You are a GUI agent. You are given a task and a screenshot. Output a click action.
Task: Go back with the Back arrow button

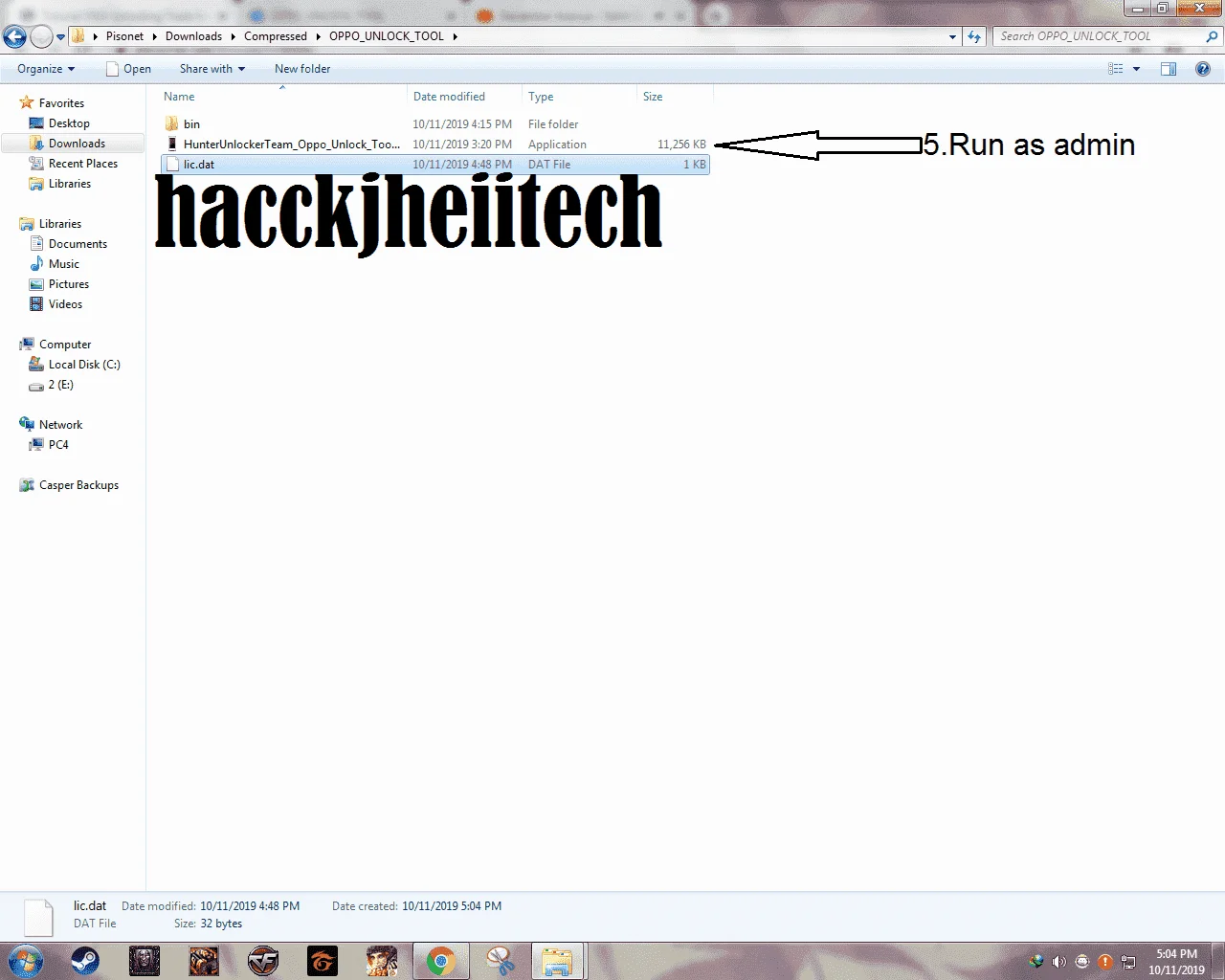pos(14,37)
